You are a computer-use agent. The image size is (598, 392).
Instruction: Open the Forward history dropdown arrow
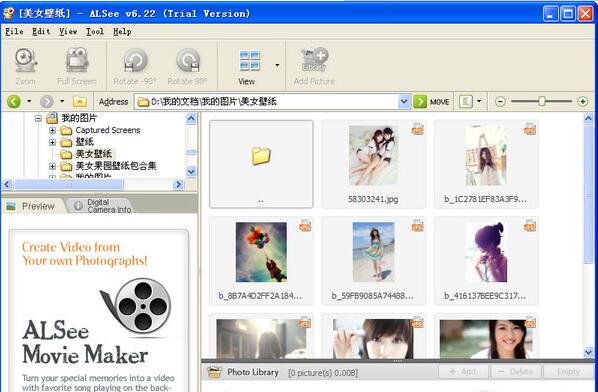tap(62, 101)
